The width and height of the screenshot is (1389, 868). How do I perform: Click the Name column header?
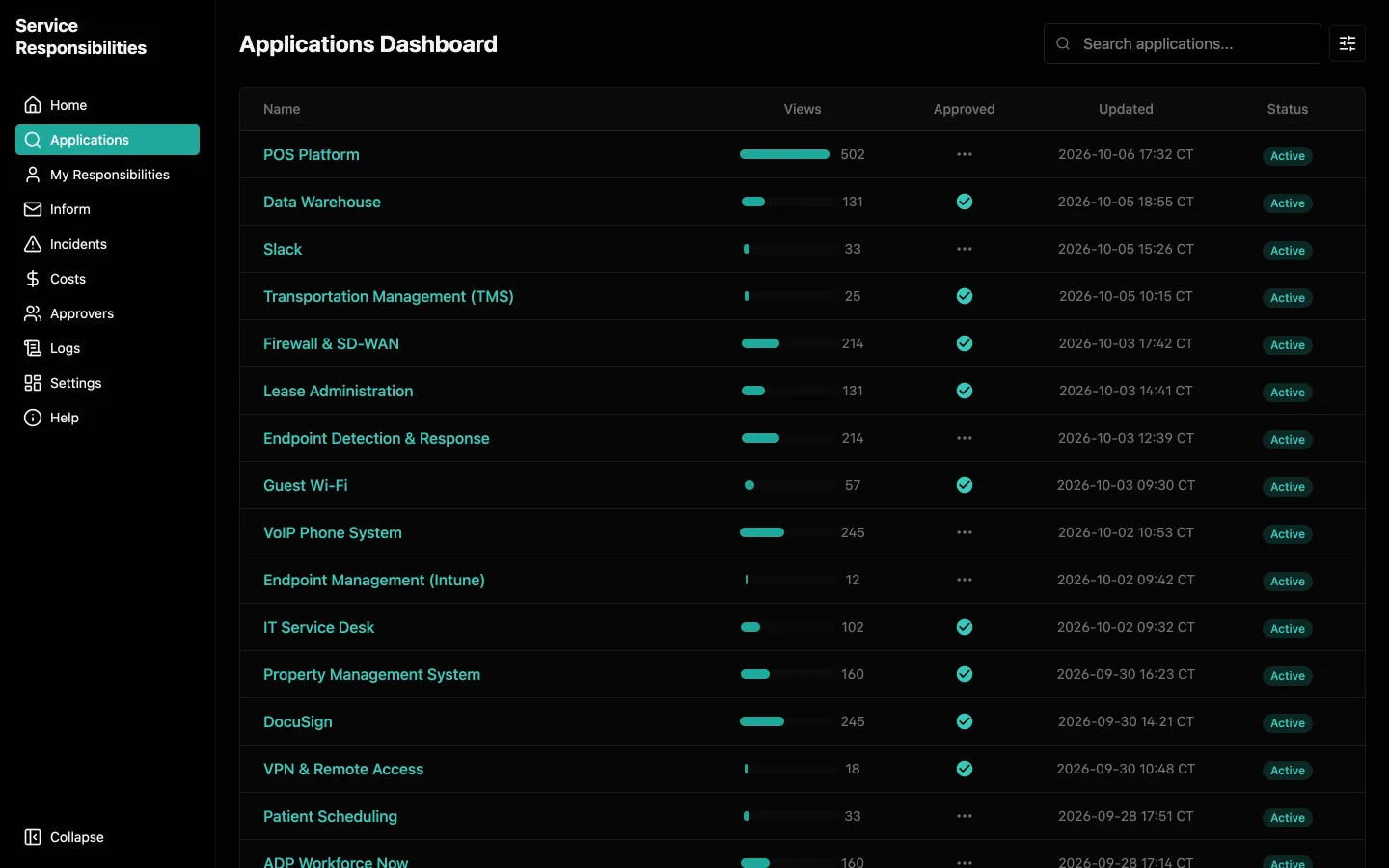282,109
